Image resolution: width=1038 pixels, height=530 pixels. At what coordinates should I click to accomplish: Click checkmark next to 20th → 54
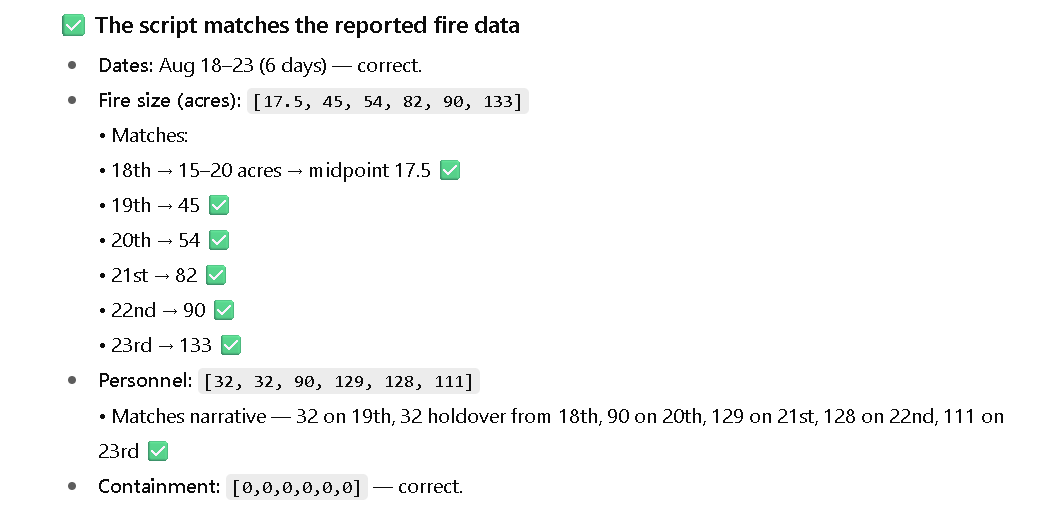pos(219,240)
